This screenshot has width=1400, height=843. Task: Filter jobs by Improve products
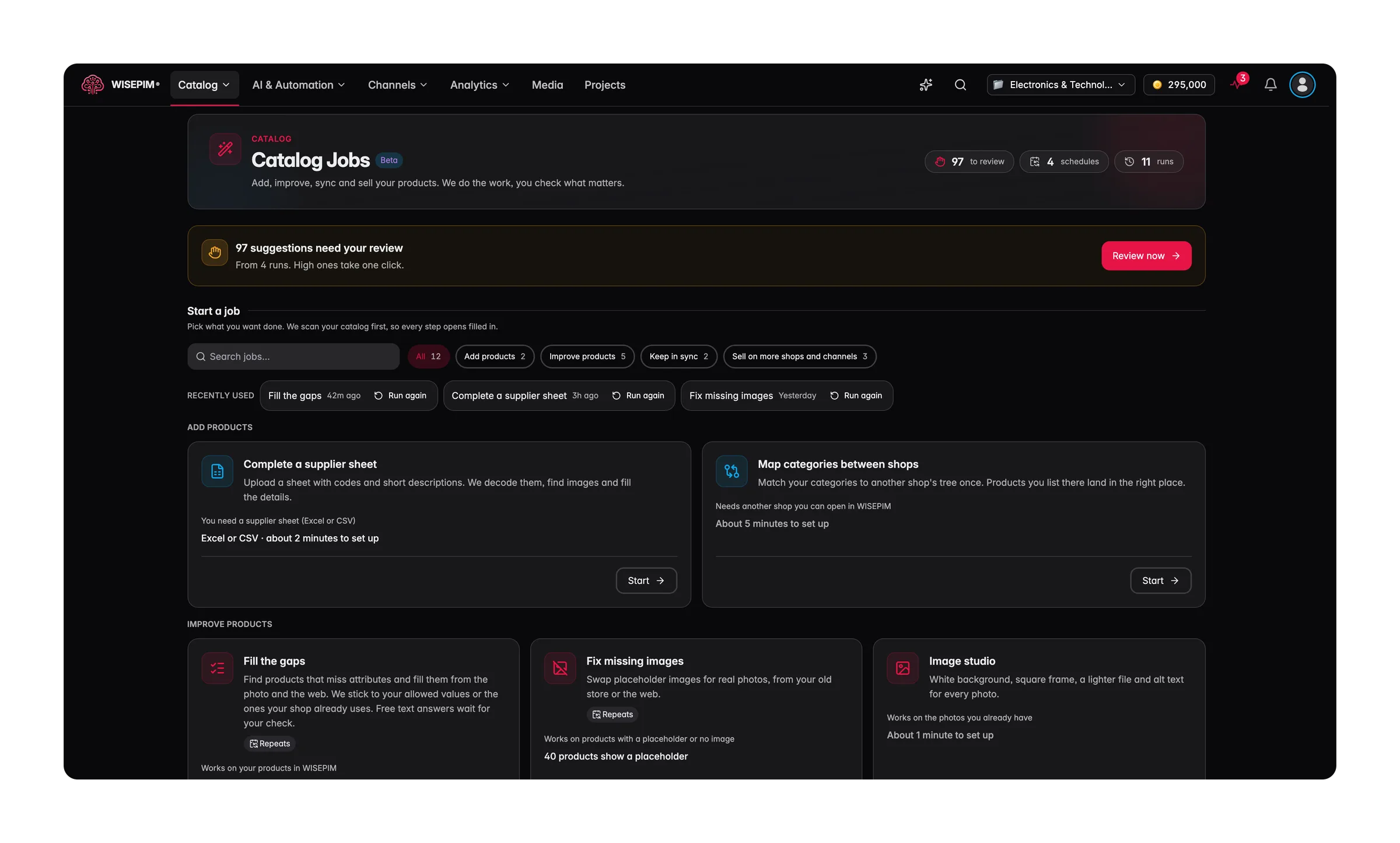587,356
